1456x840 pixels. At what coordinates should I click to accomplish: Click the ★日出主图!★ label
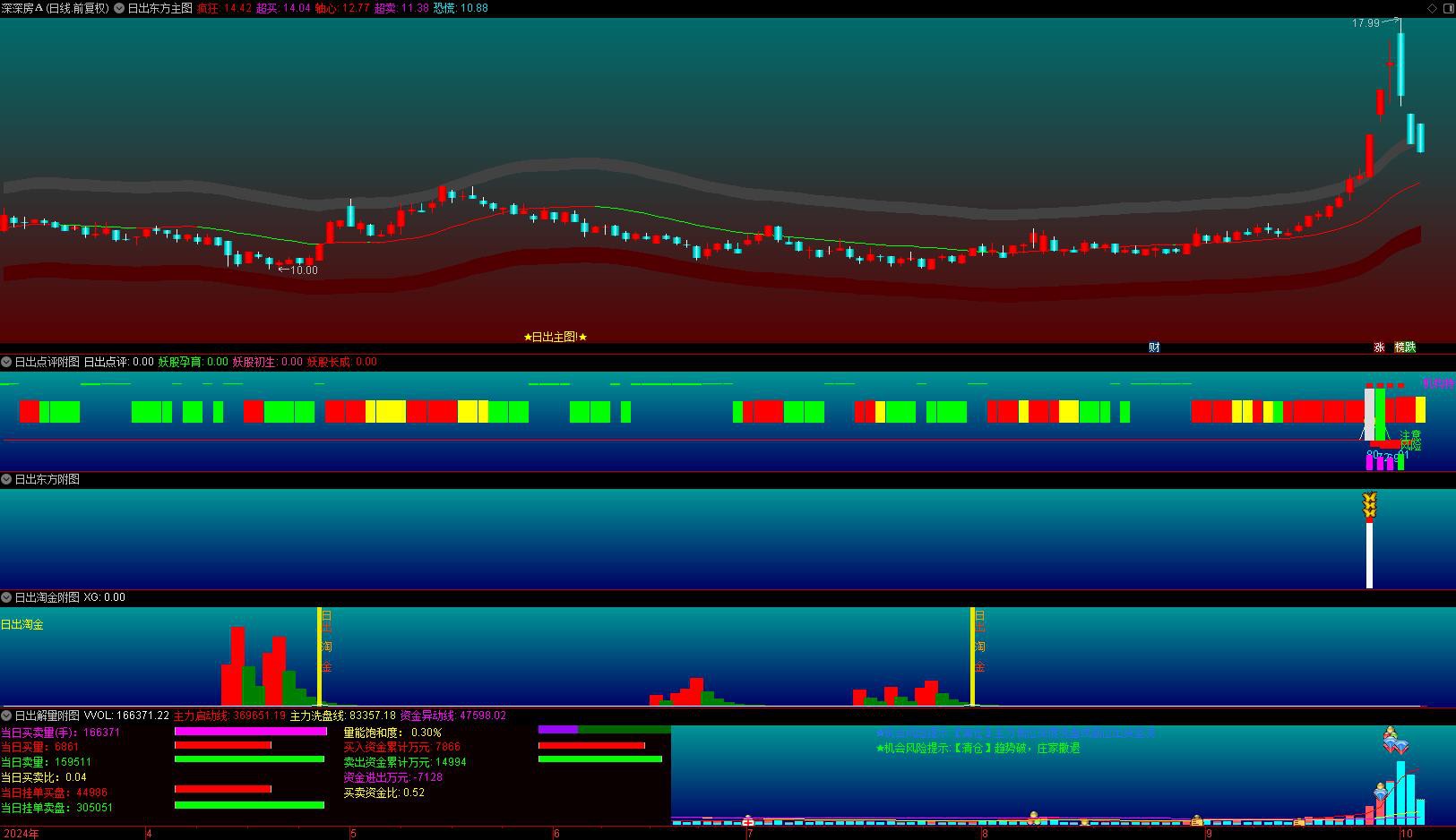pyautogui.click(x=556, y=338)
